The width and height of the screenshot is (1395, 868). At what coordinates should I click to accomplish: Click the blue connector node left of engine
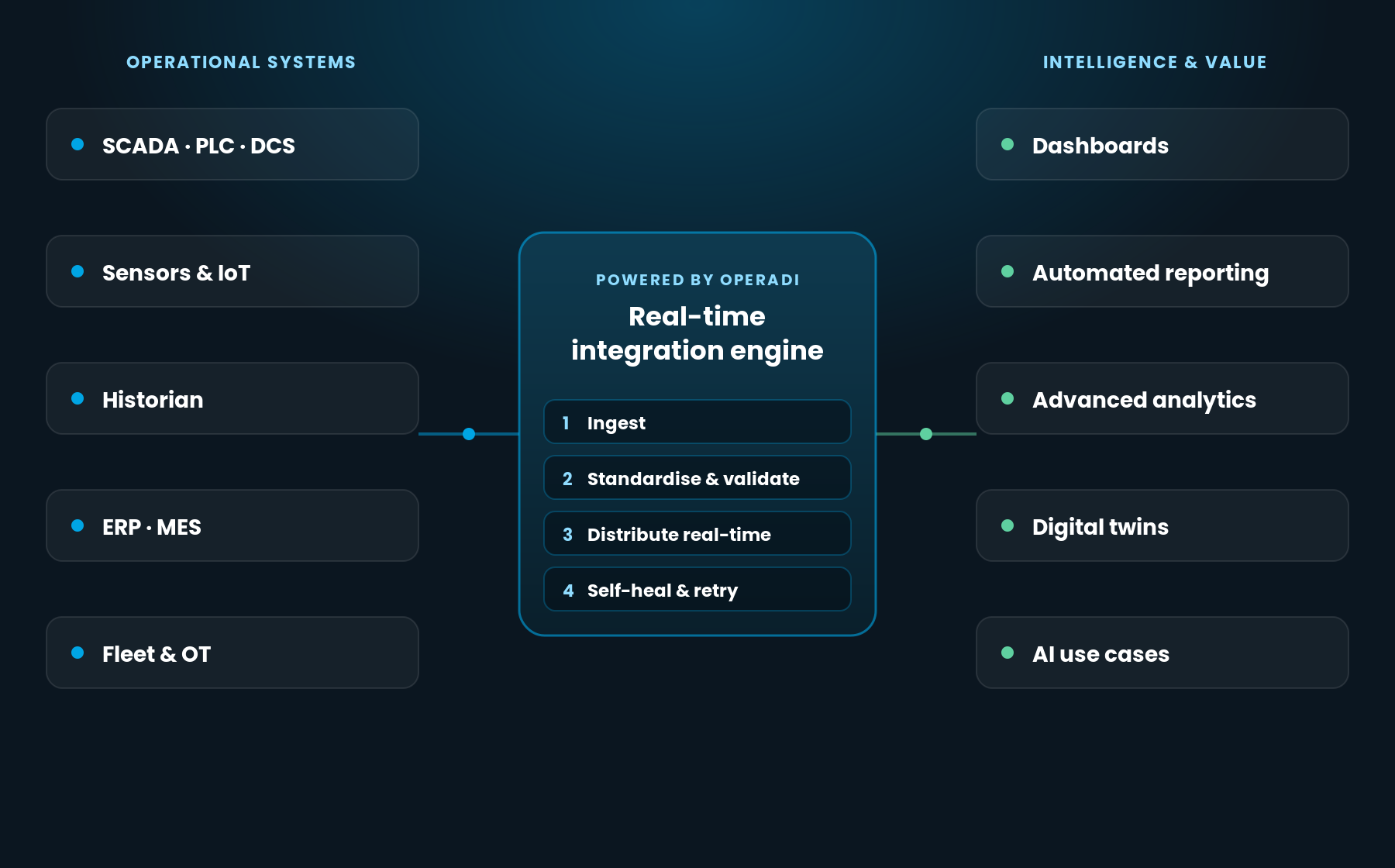coord(469,434)
